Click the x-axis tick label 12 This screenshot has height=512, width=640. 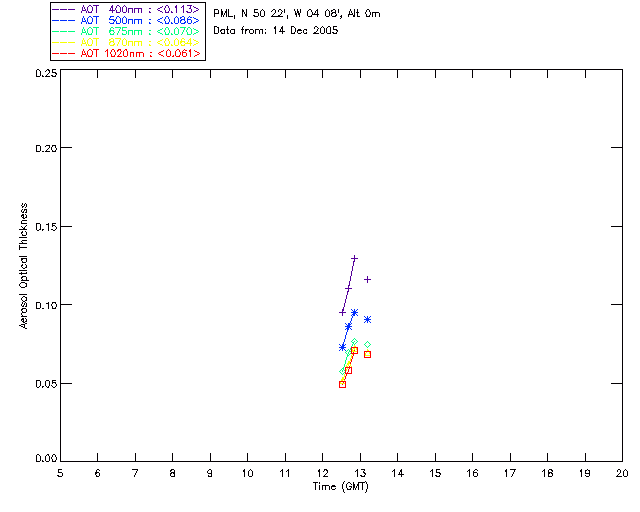[322, 473]
